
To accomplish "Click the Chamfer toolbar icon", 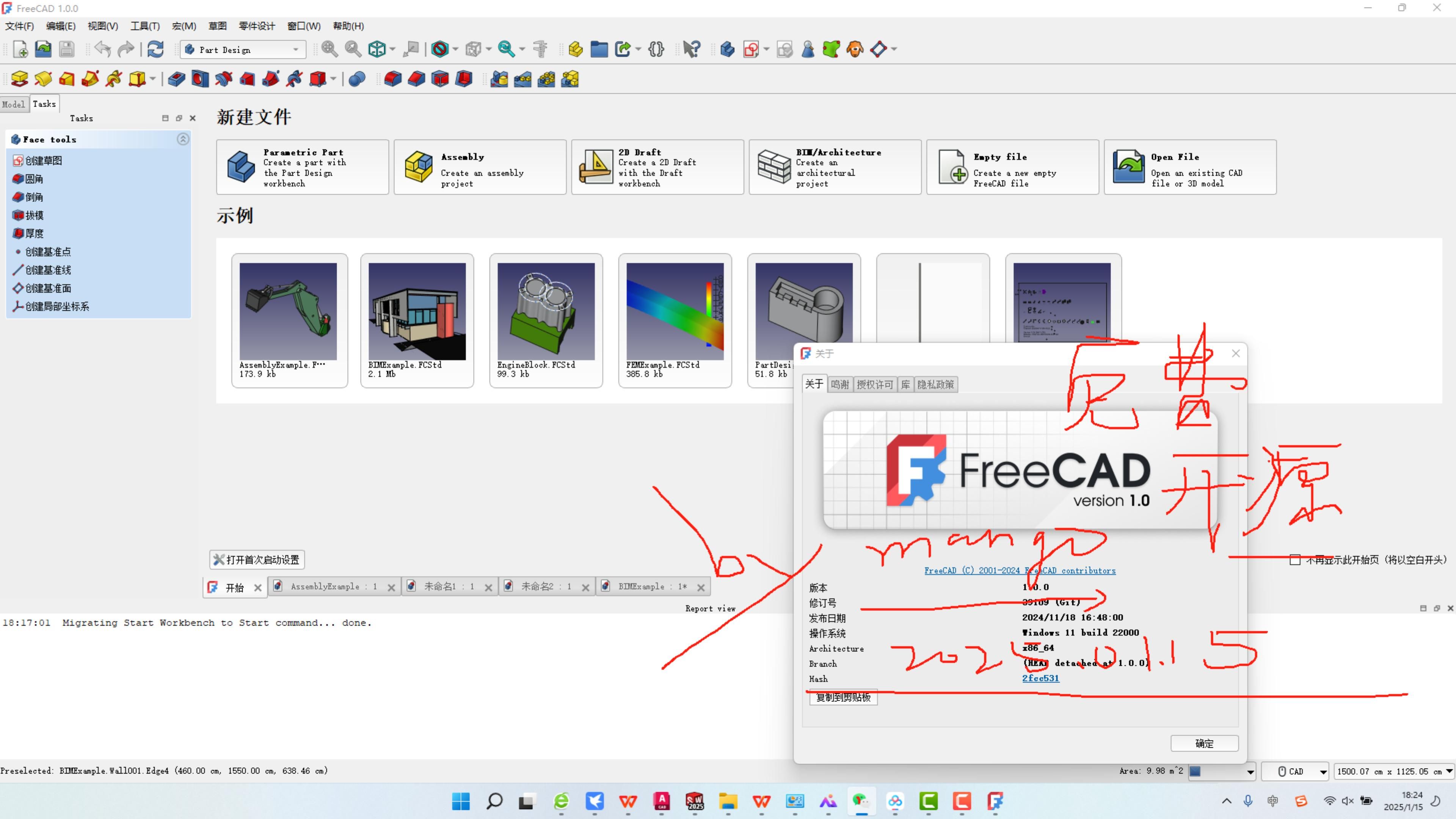I will pos(417,79).
